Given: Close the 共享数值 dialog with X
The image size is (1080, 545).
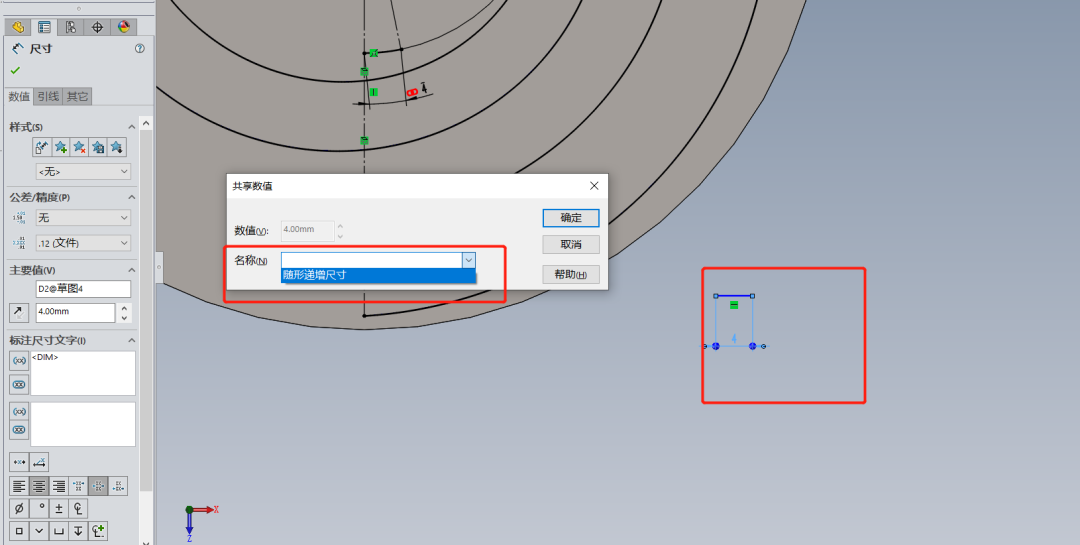Looking at the screenshot, I should coord(594,186).
